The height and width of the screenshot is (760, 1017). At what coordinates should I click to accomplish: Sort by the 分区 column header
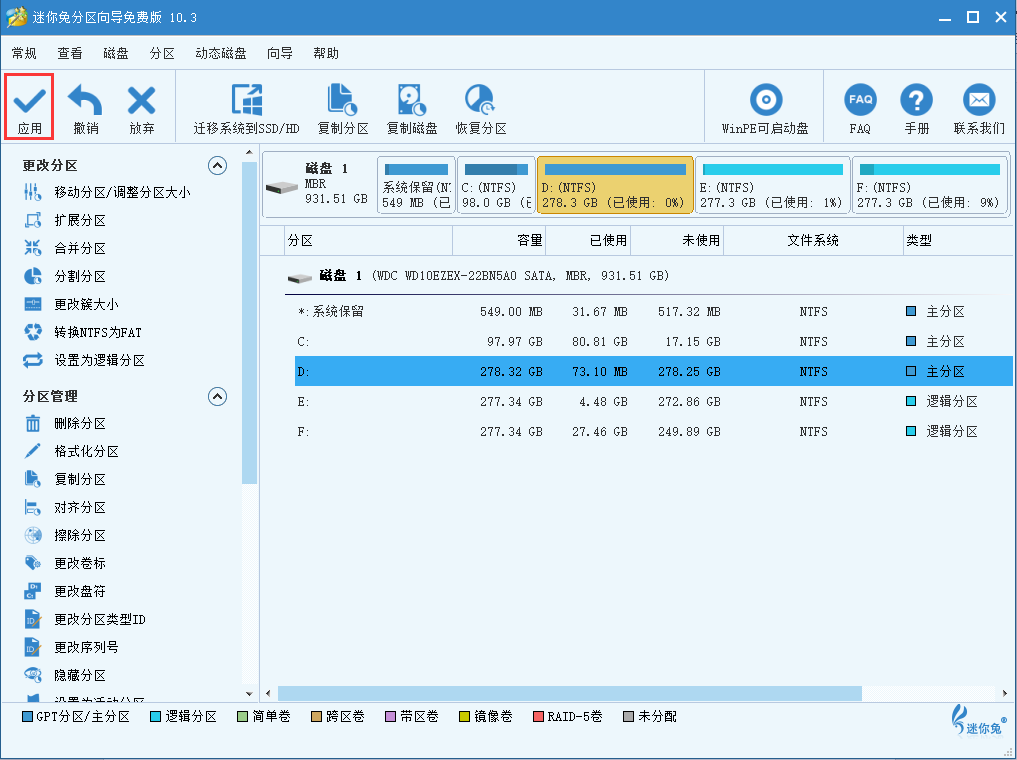coord(368,241)
